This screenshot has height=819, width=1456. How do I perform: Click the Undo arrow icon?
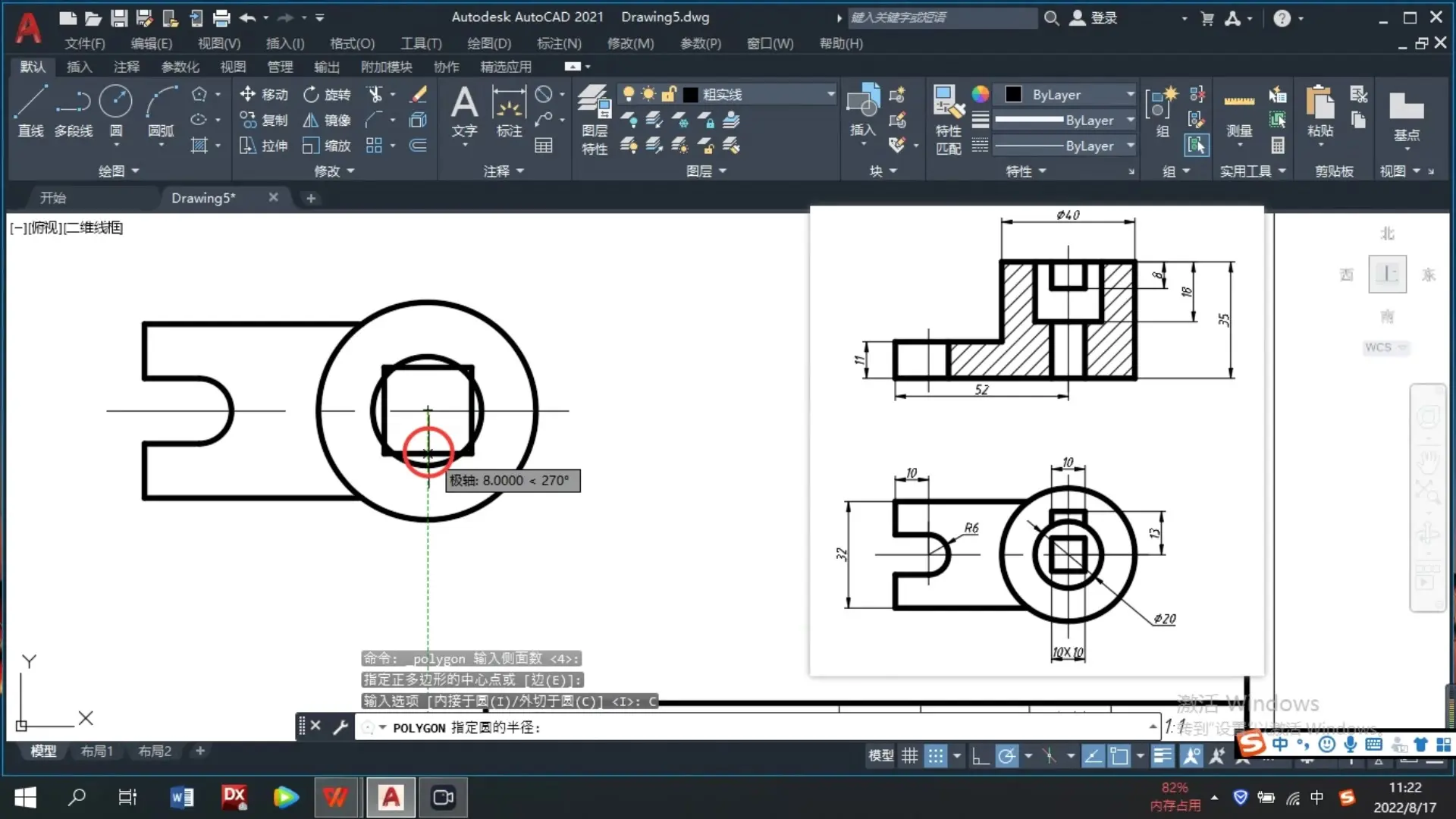pyautogui.click(x=247, y=17)
